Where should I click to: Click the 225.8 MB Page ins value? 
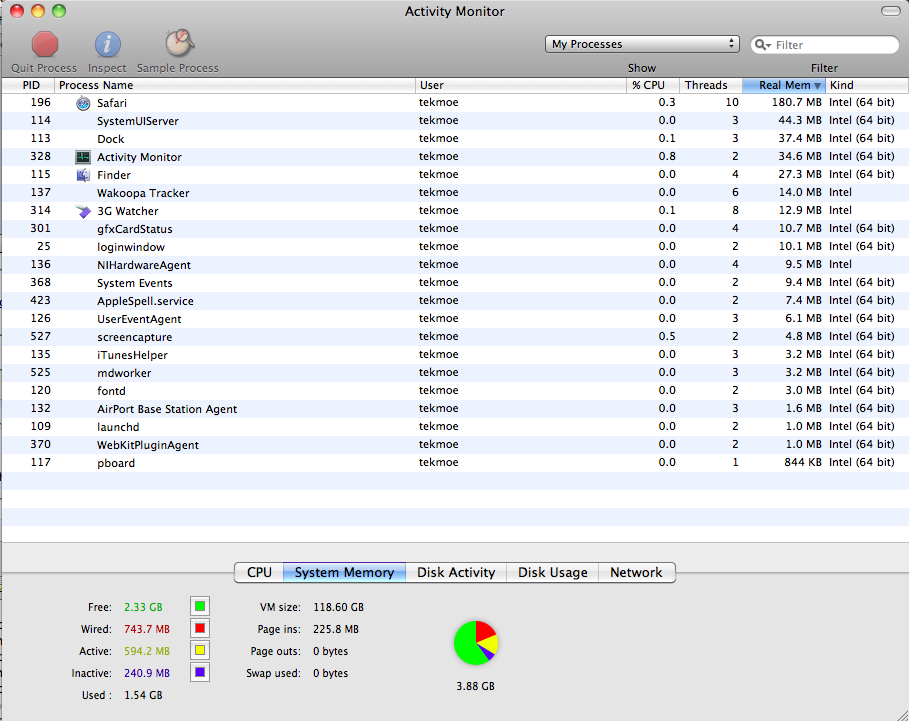click(336, 629)
